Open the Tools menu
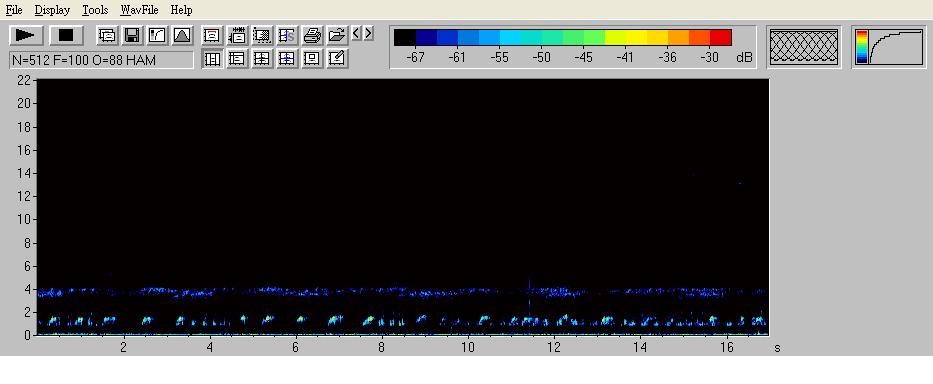 tap(95, 10)
